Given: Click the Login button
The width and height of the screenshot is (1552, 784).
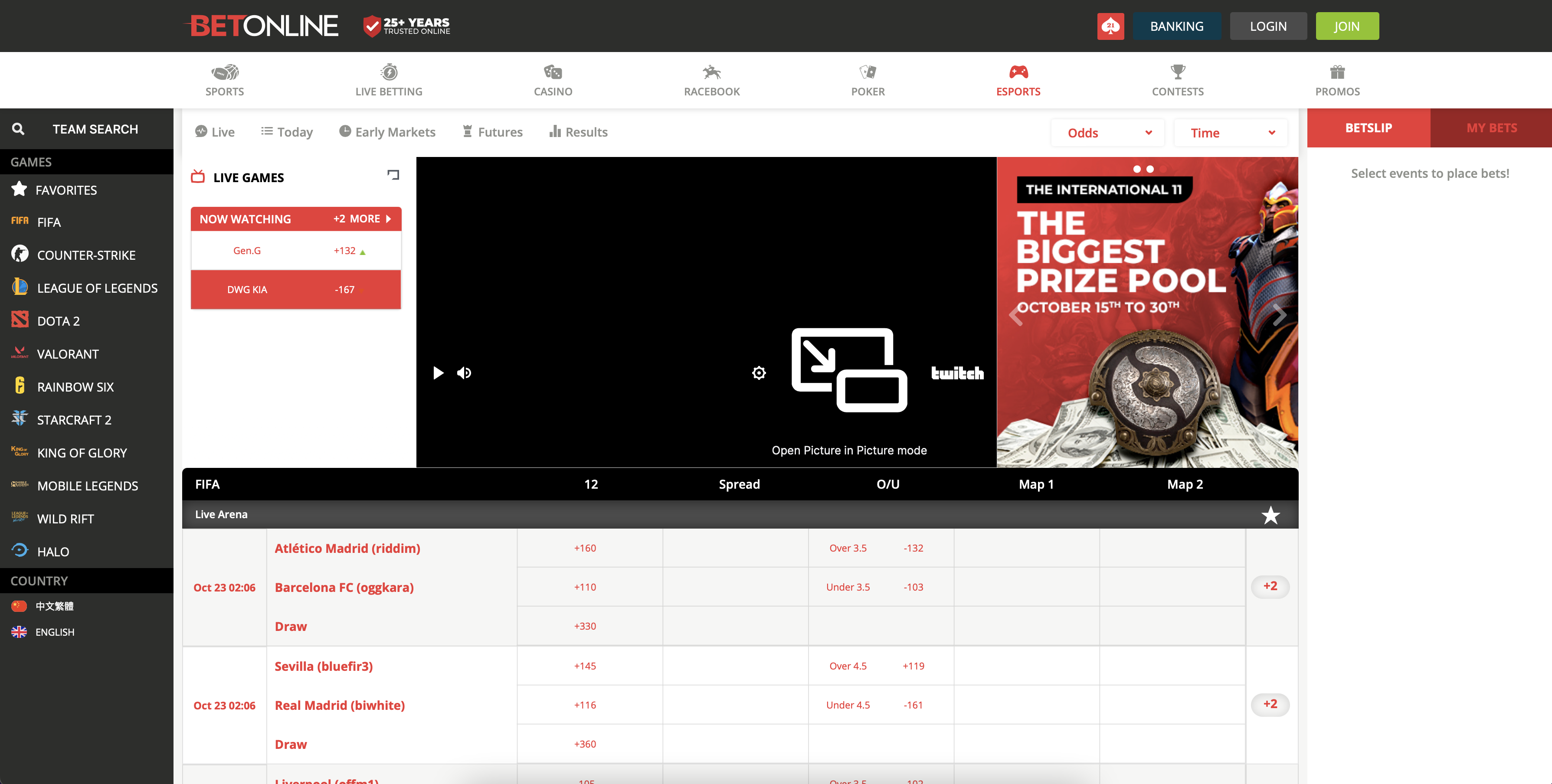Looking at the screenshot, I should pos(1268,26).
